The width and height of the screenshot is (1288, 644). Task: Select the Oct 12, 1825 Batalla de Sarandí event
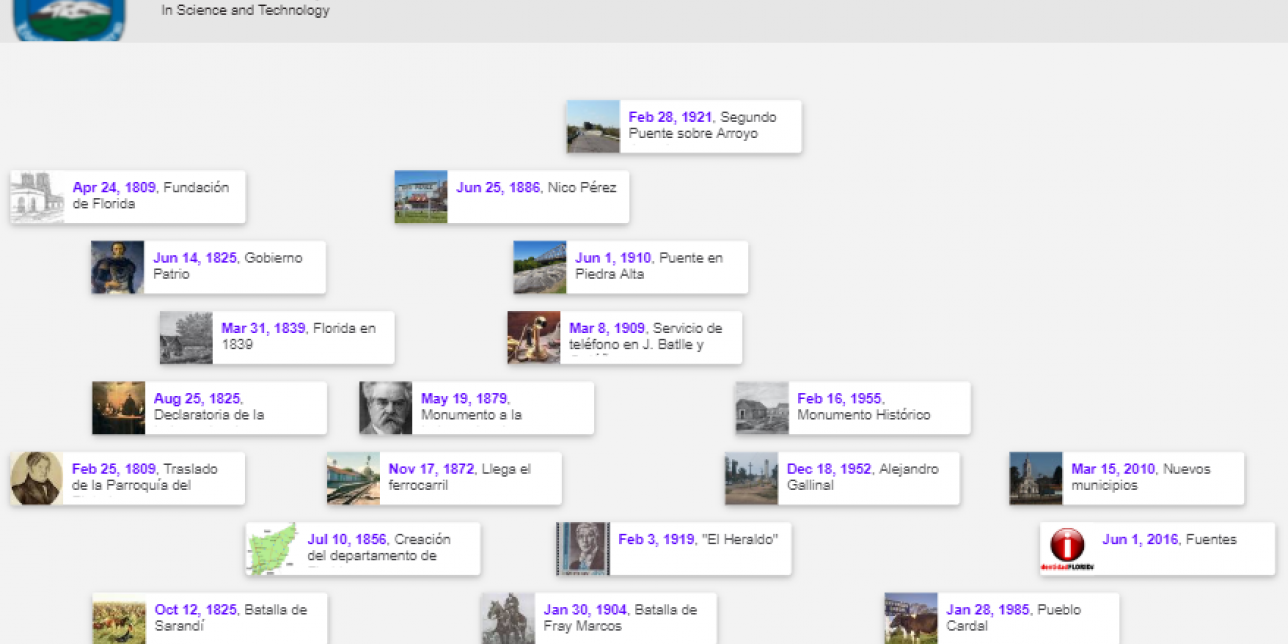(x=235, y=617)
